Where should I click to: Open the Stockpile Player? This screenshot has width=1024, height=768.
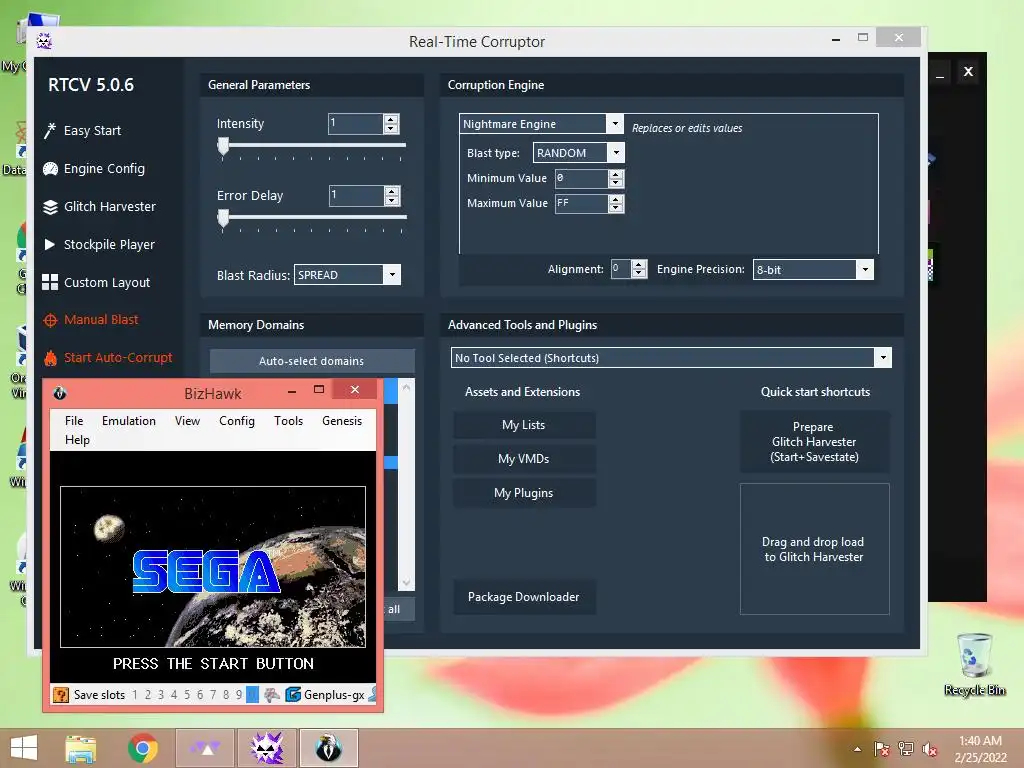99,244
